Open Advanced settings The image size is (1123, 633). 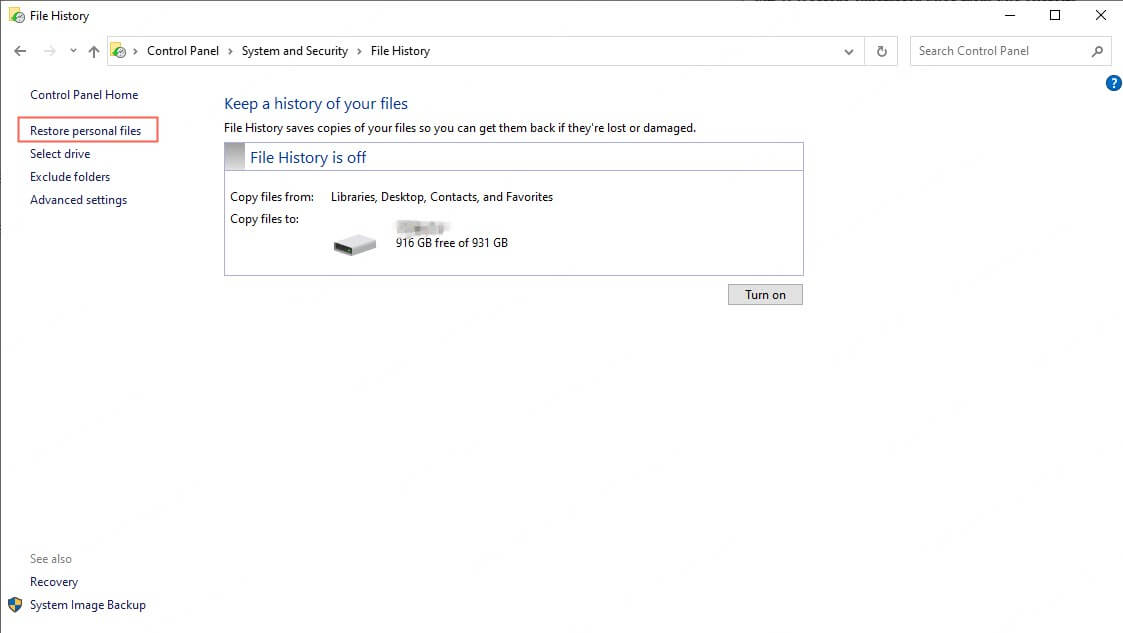point(78,199)
